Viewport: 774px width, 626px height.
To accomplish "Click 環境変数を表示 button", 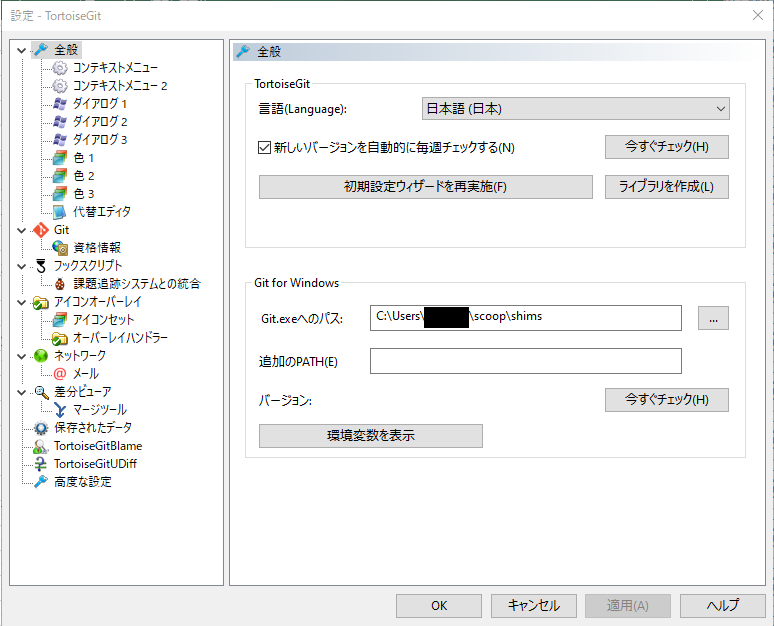I will click(x=371, y=436).
